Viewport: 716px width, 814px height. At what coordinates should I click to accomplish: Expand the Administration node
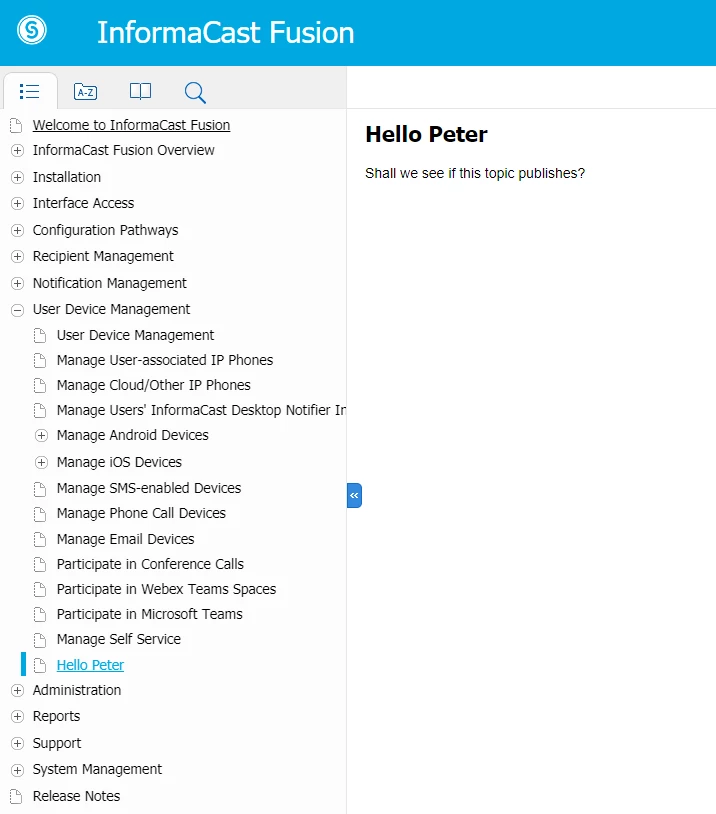click(x=17, y=690)
